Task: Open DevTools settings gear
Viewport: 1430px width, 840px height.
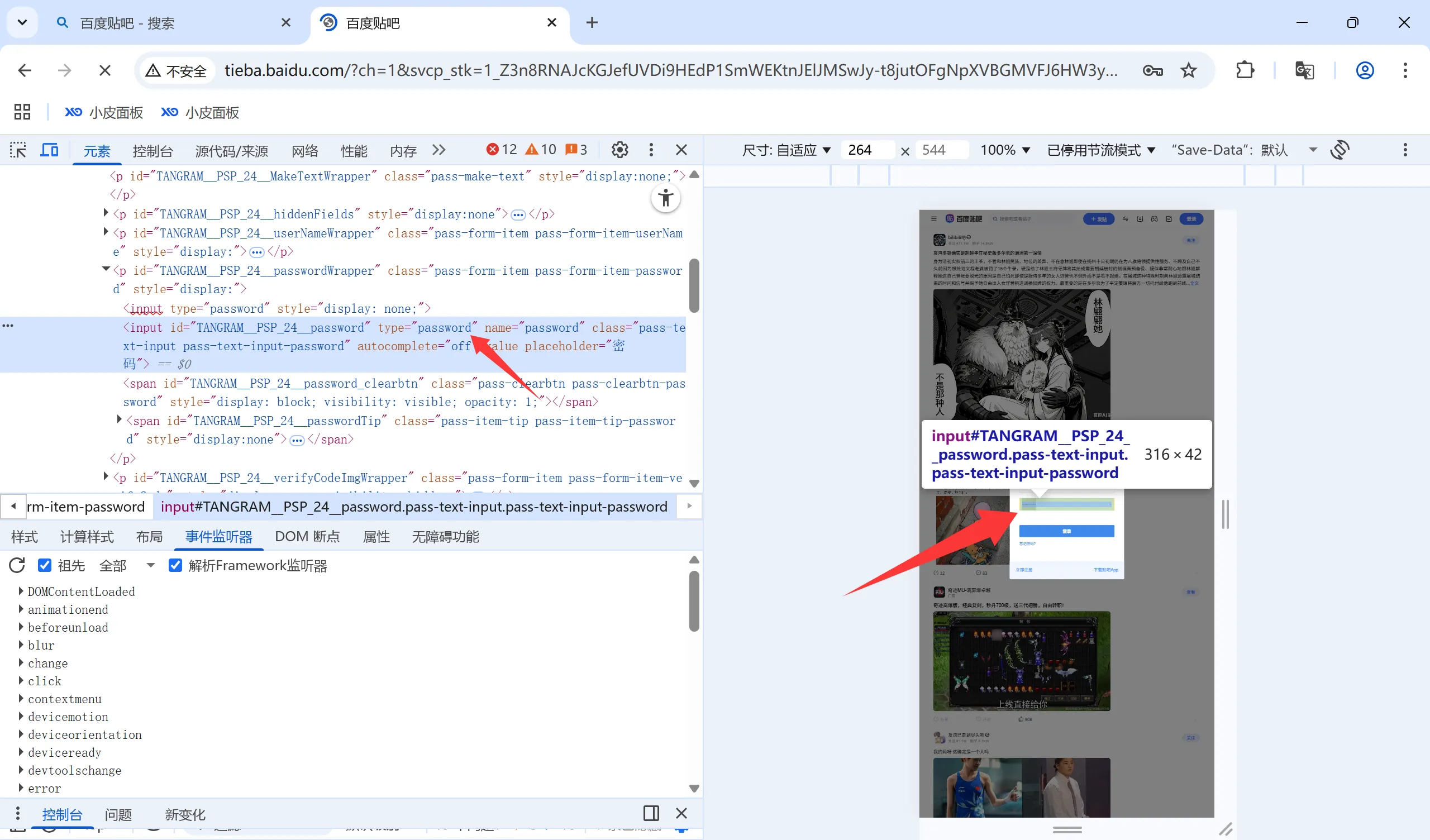Action: [x=619, y=150]
